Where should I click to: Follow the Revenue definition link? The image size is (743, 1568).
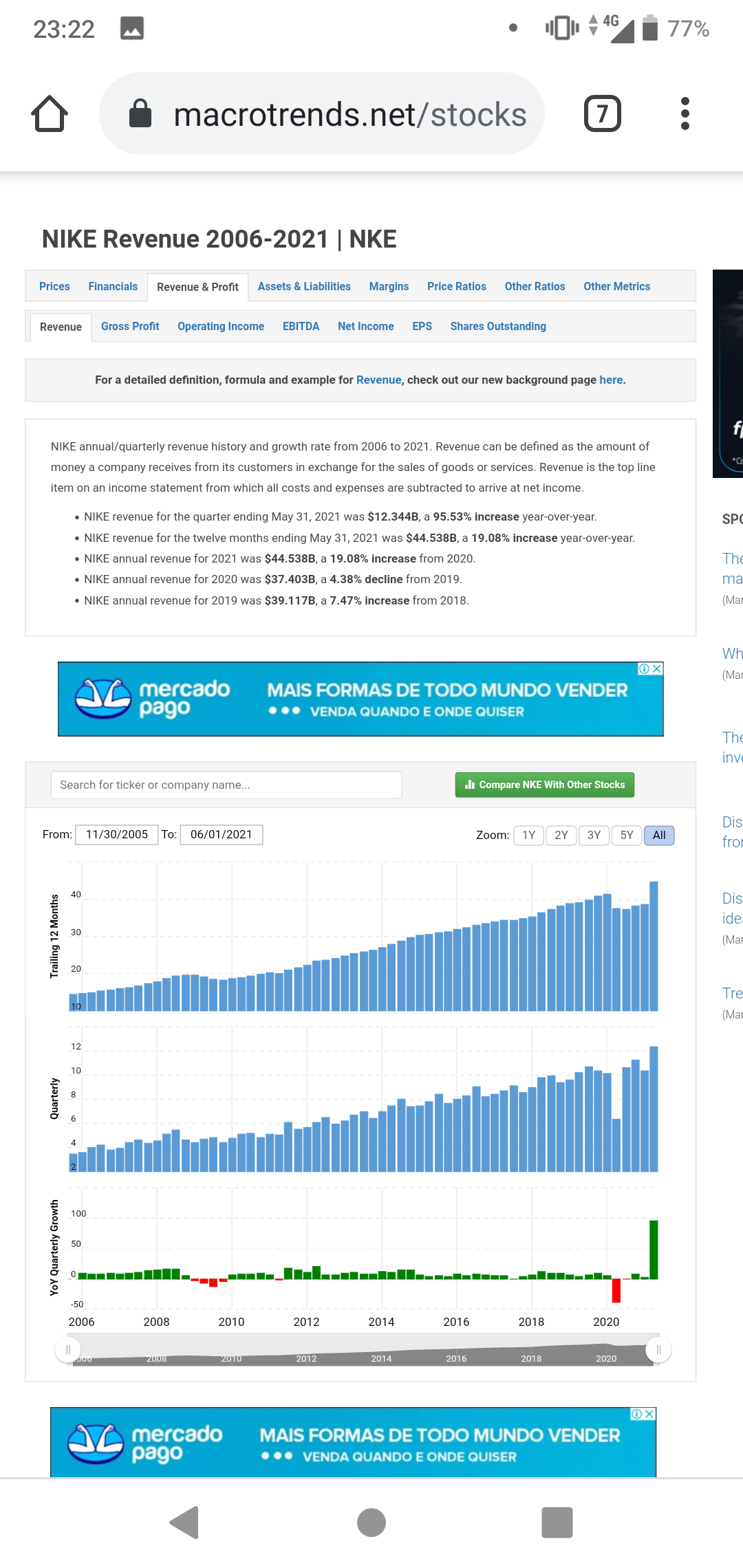pyautogui.click(x=378, y=380)
